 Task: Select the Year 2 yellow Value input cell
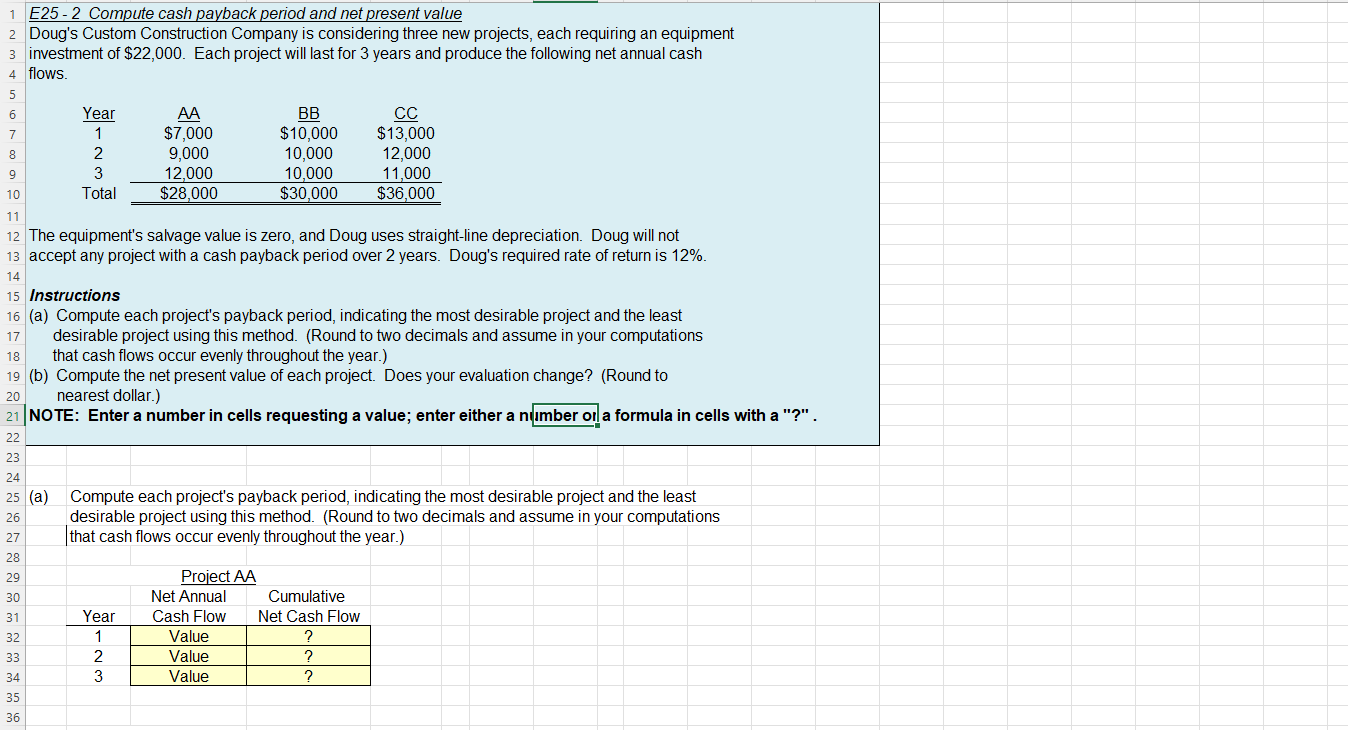click(x=188, y=656)
